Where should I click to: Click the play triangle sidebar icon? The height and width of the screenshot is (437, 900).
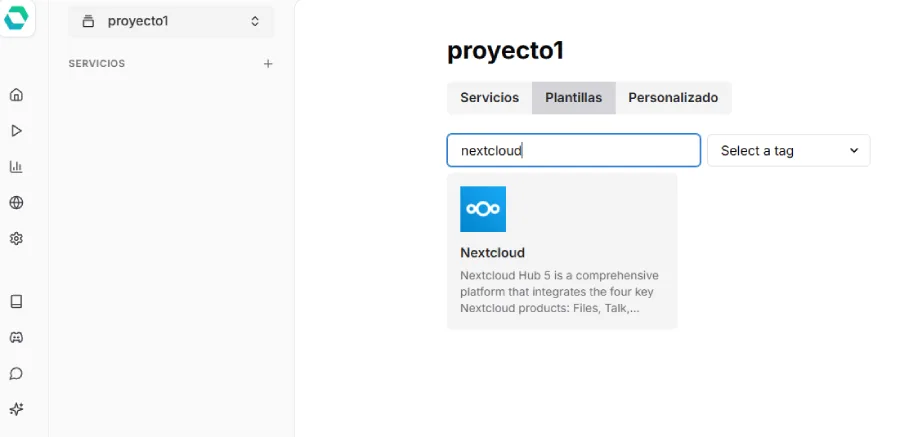16,131
